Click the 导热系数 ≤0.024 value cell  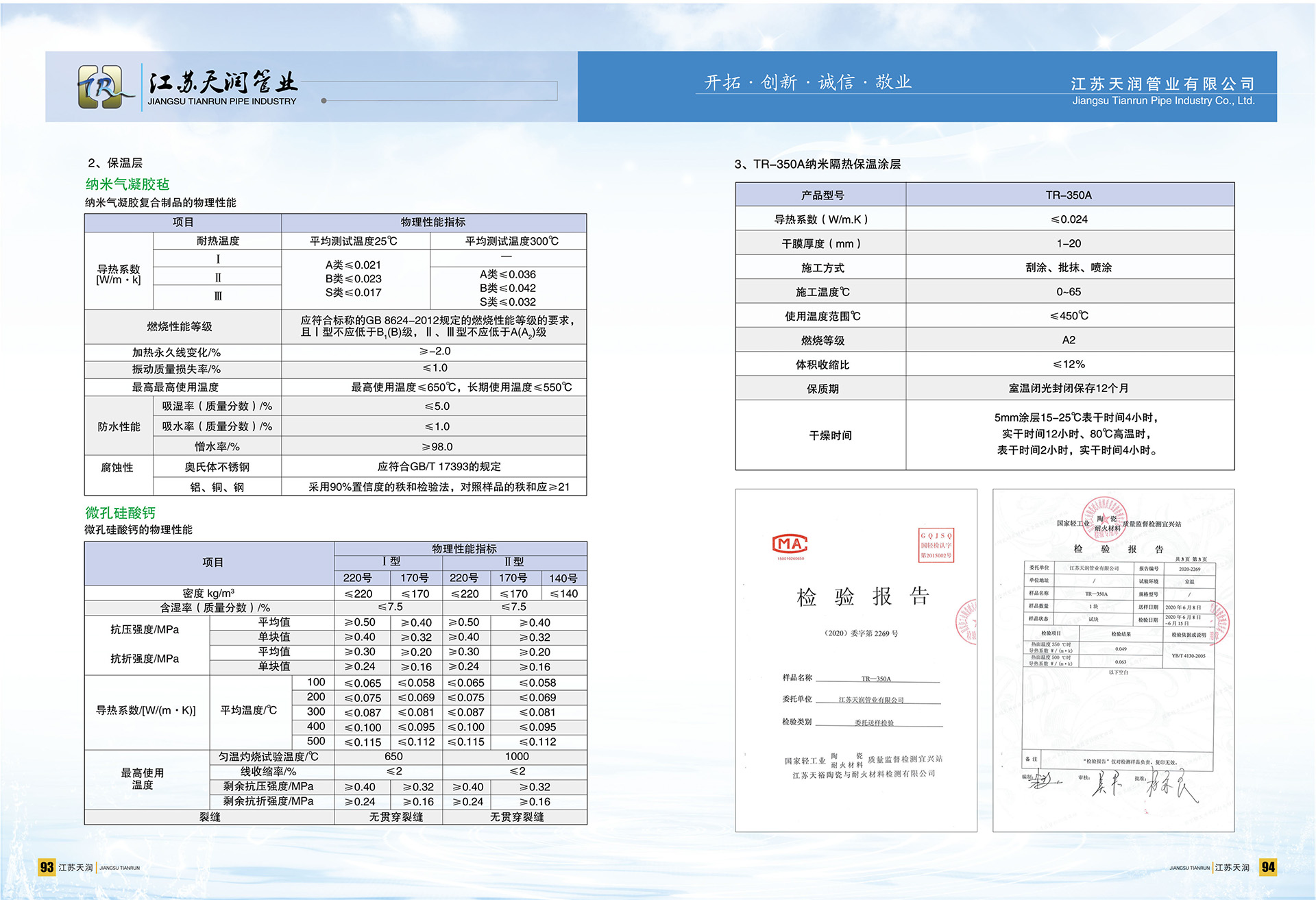point(1069,219)
